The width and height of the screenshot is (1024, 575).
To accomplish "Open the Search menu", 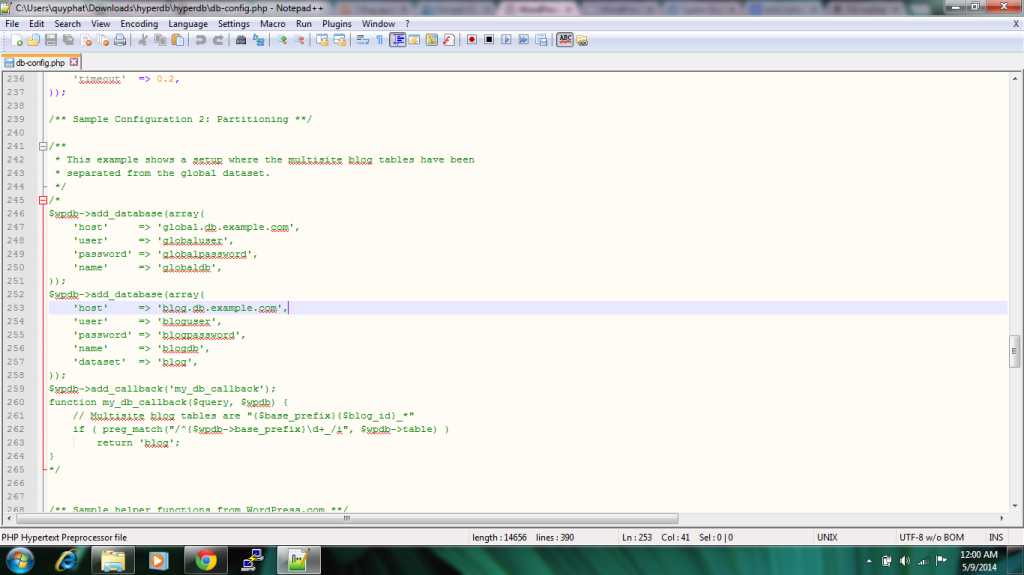I will (67, 24).
